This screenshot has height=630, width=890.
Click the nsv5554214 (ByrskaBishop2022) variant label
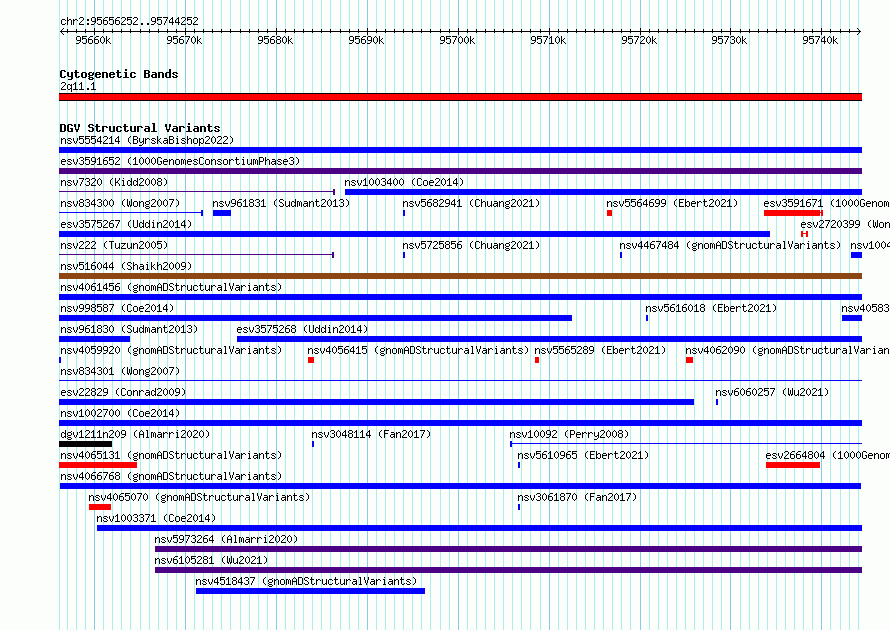(x=147, y=140)
